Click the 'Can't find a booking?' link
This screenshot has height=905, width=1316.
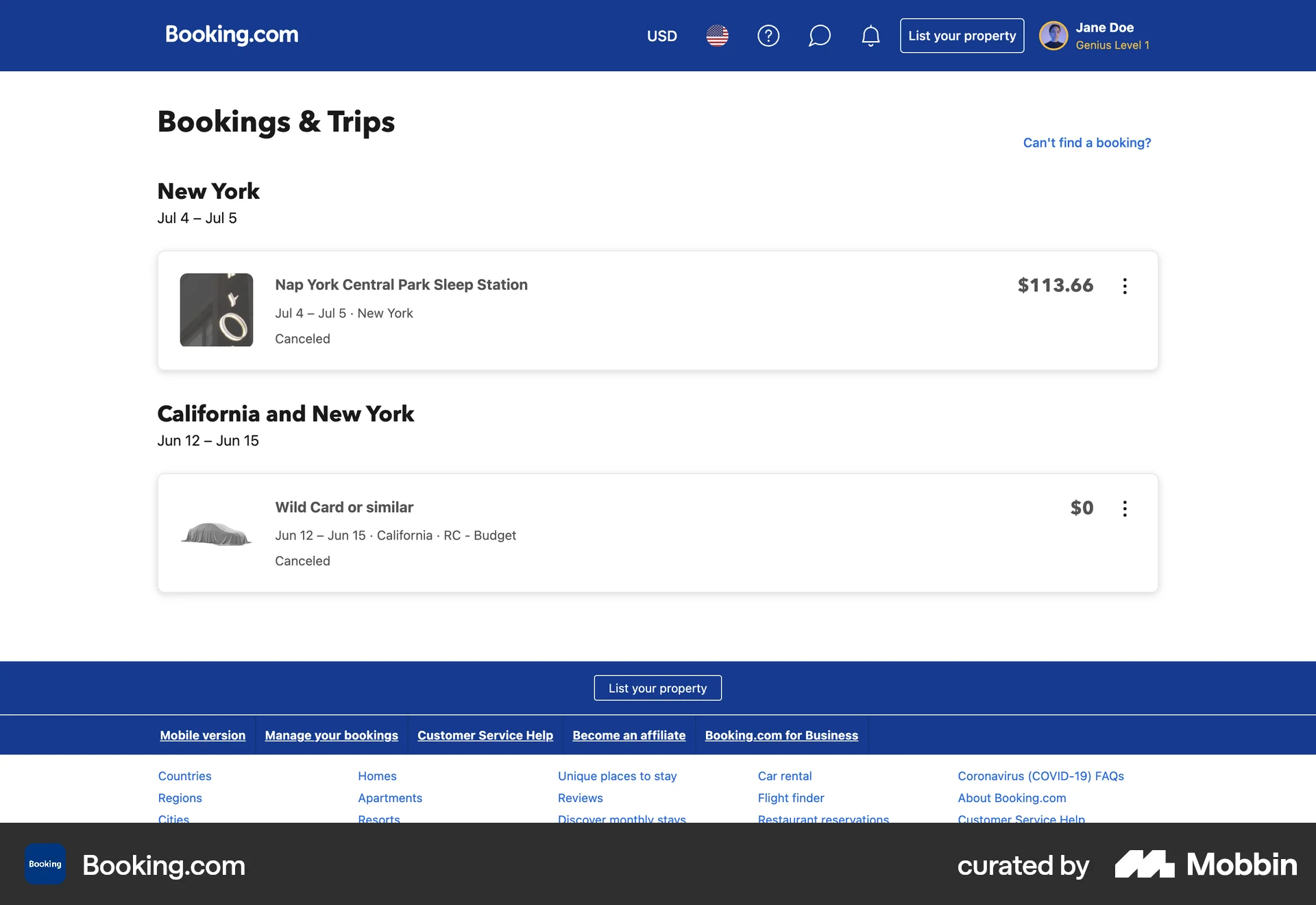(x=1087, y=143)
